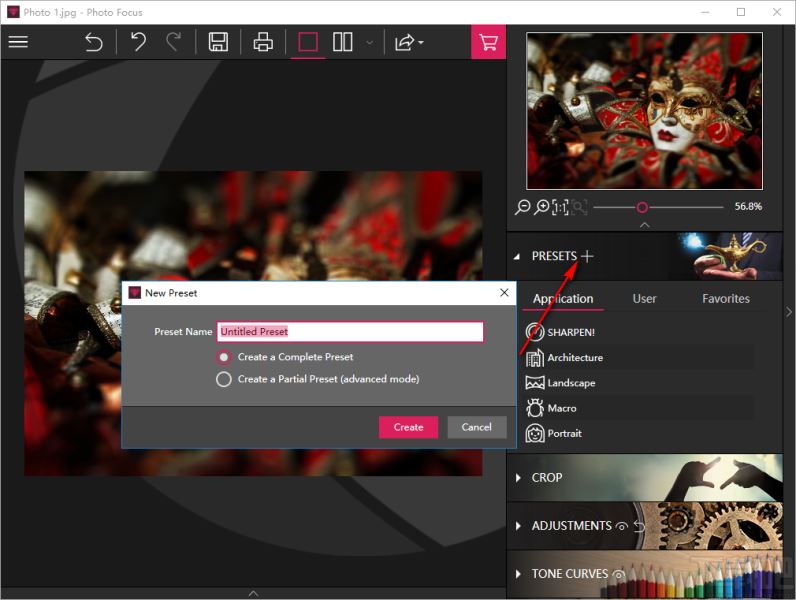Viewport: 796px width, 600px height.
Task: Open the shopping cart purchase page
Action: pyautogui.click(x=488, y=42)
